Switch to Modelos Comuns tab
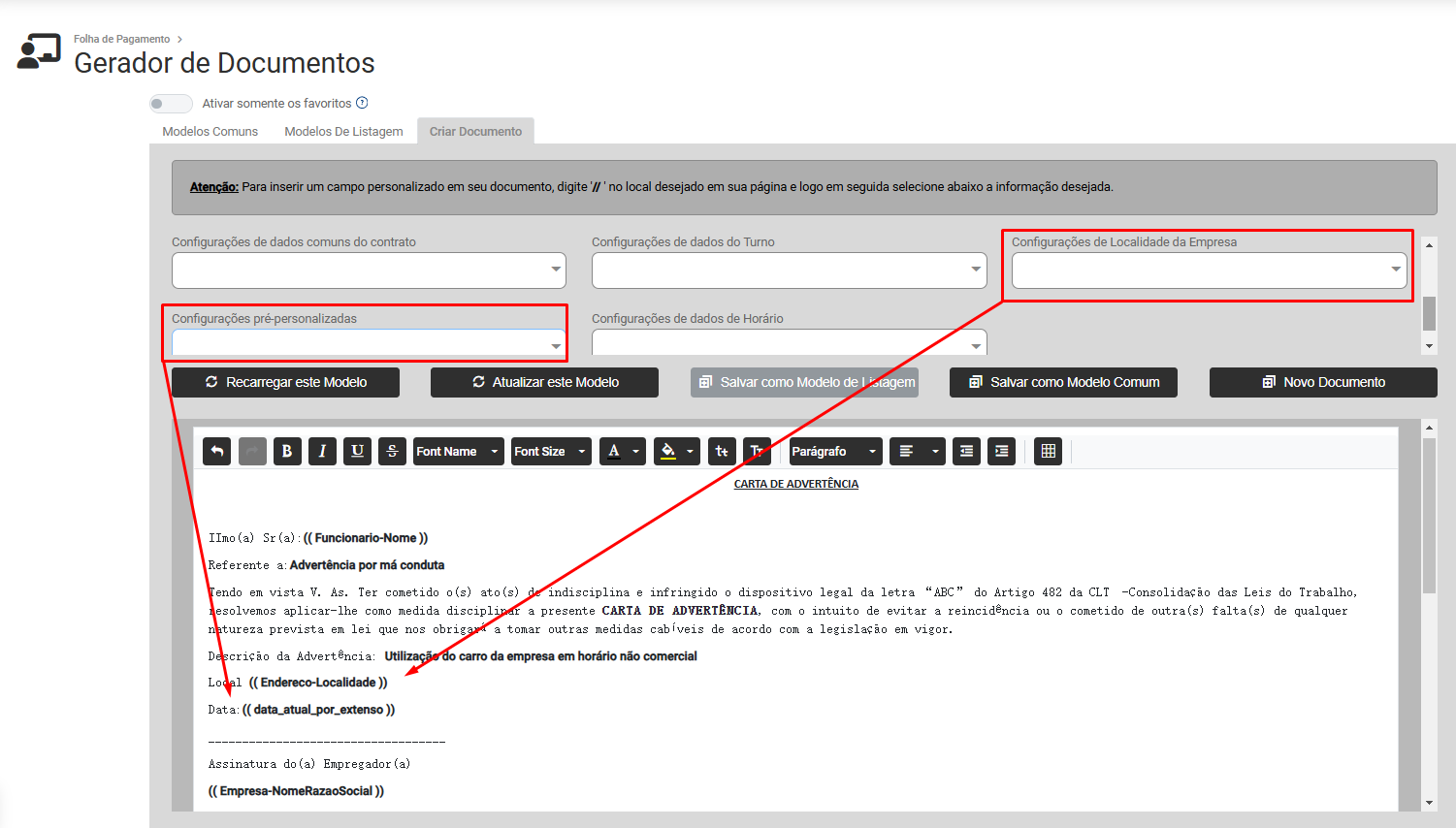 coord(210,131)
